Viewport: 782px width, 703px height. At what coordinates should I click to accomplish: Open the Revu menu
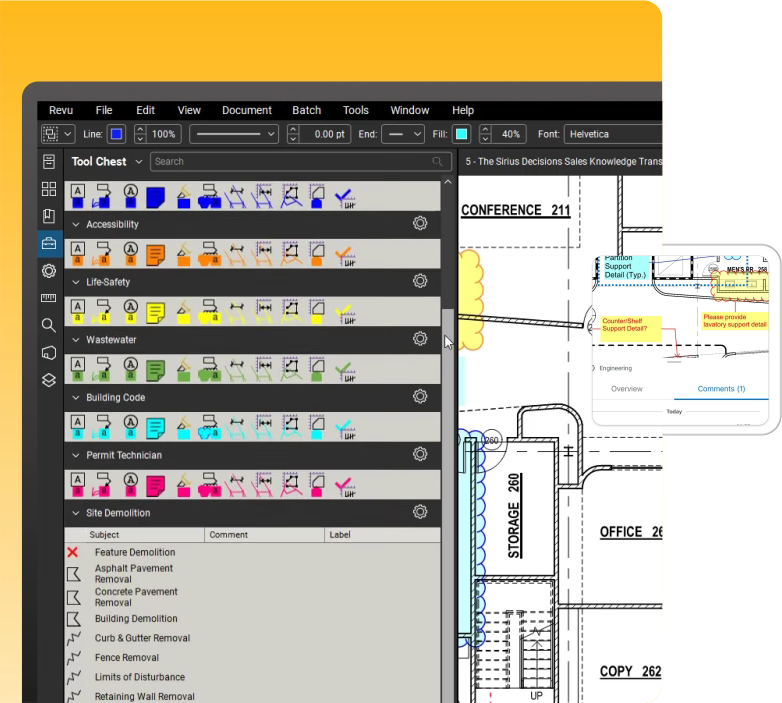point(61,110)
